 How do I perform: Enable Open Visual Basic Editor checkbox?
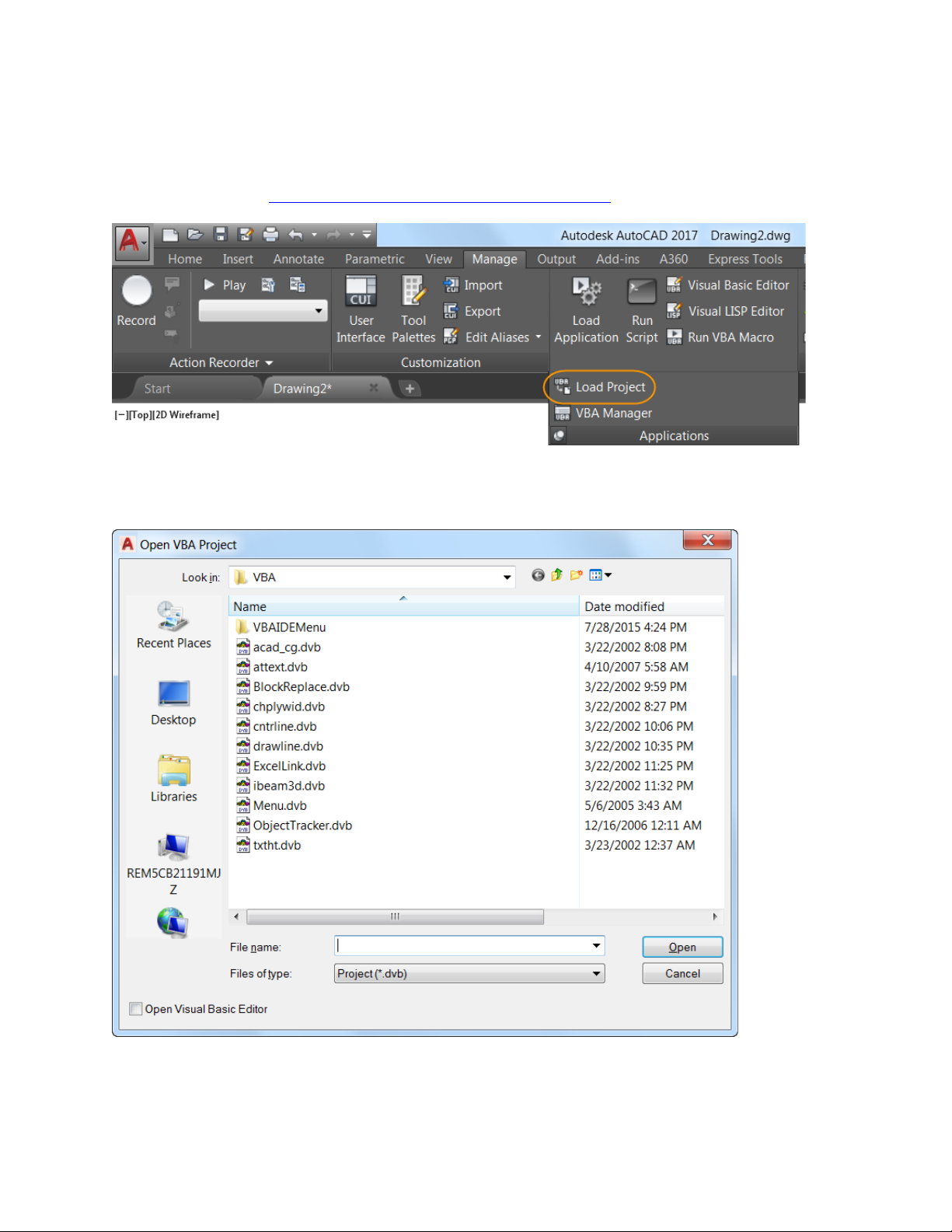[136, 1008]
